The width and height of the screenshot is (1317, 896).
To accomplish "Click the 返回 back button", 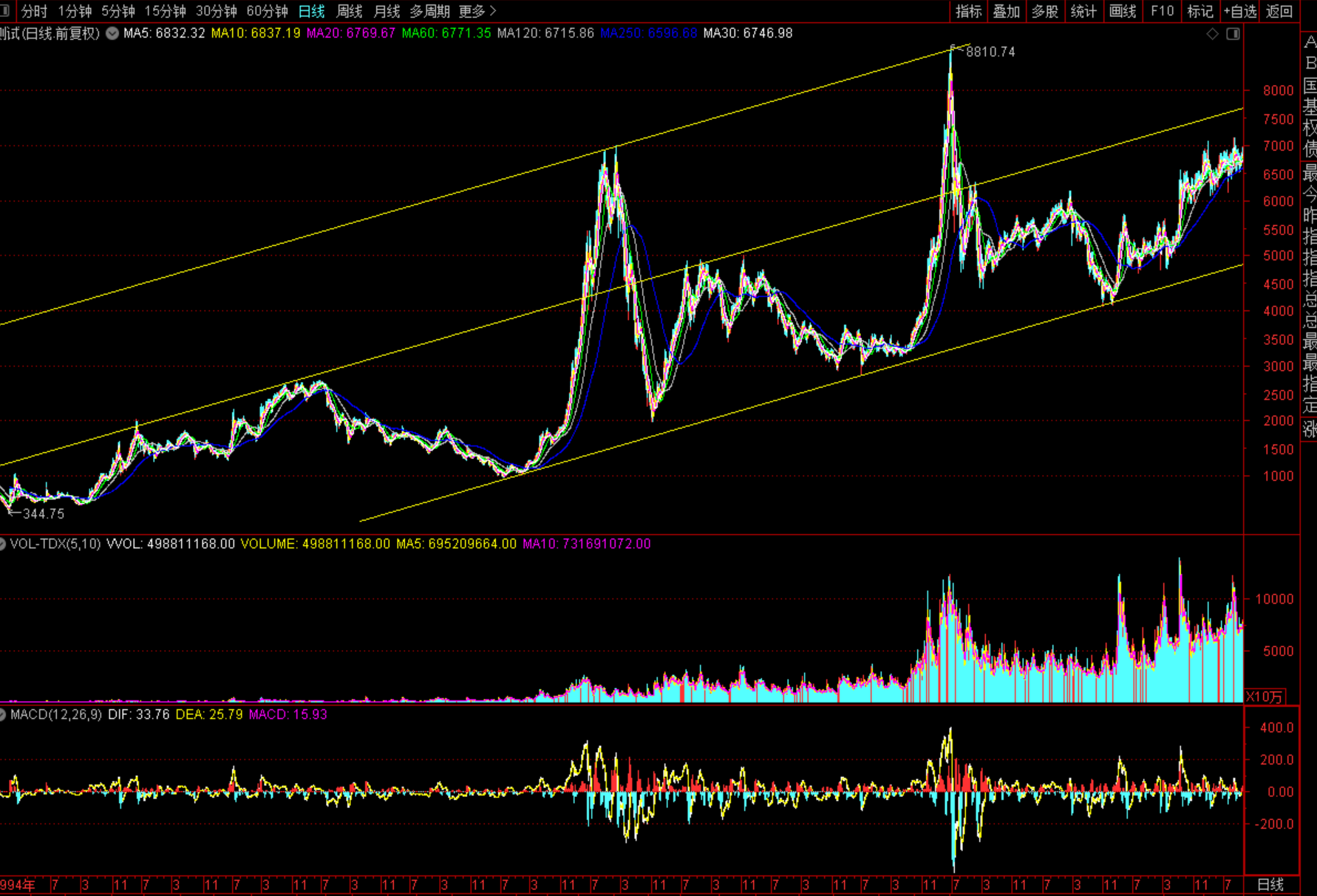I will (x=1279, y=11).
